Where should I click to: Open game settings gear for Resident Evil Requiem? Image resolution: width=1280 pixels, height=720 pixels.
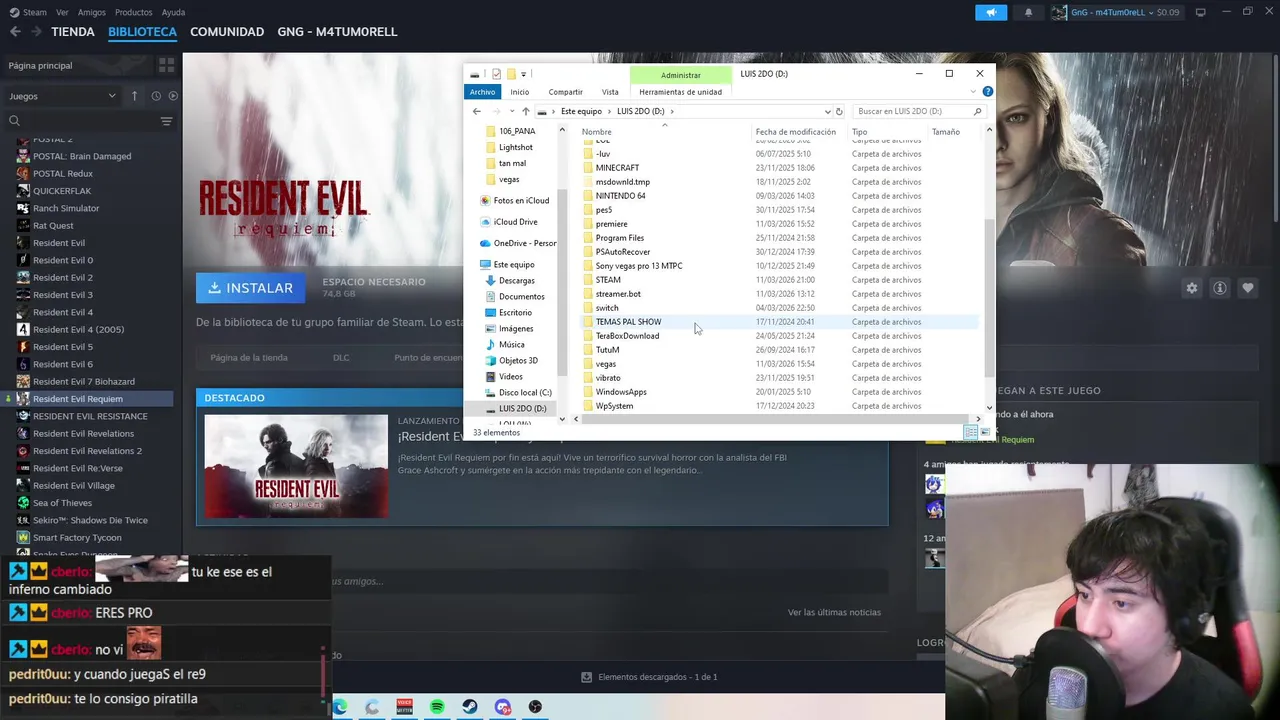click(x=1191, y=288)
